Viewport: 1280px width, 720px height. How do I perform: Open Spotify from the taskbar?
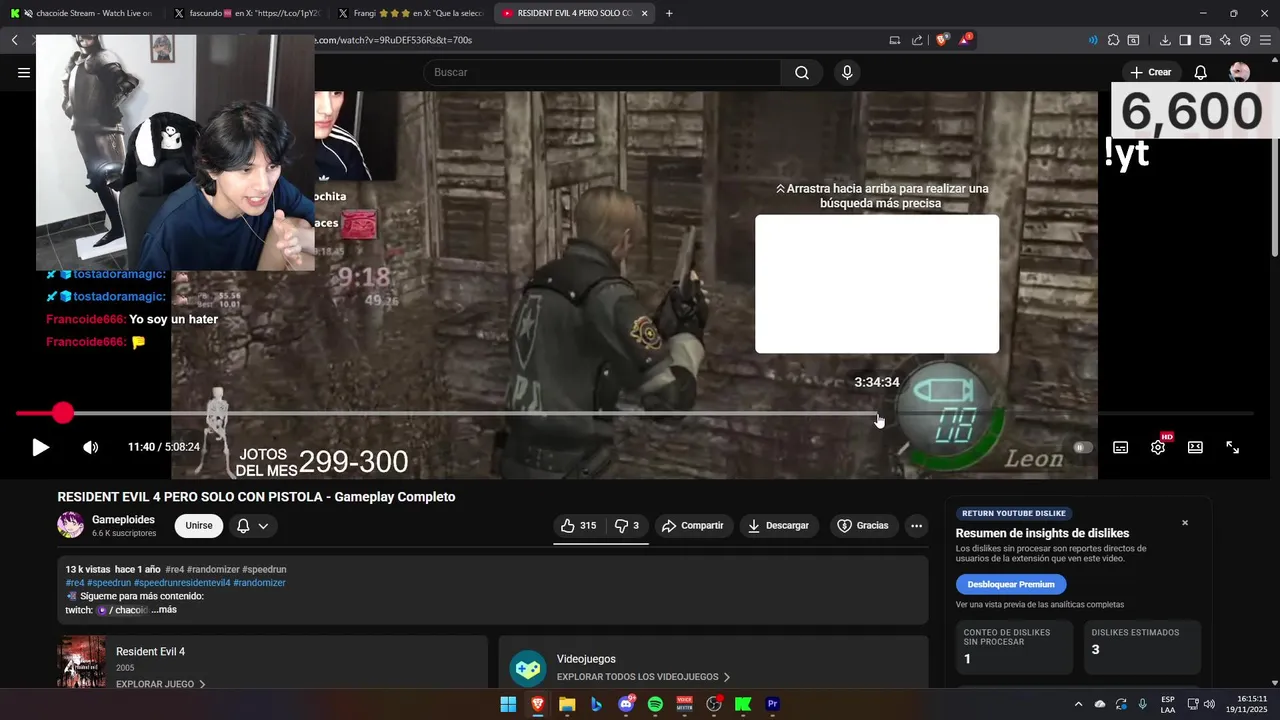click(655, 704)
